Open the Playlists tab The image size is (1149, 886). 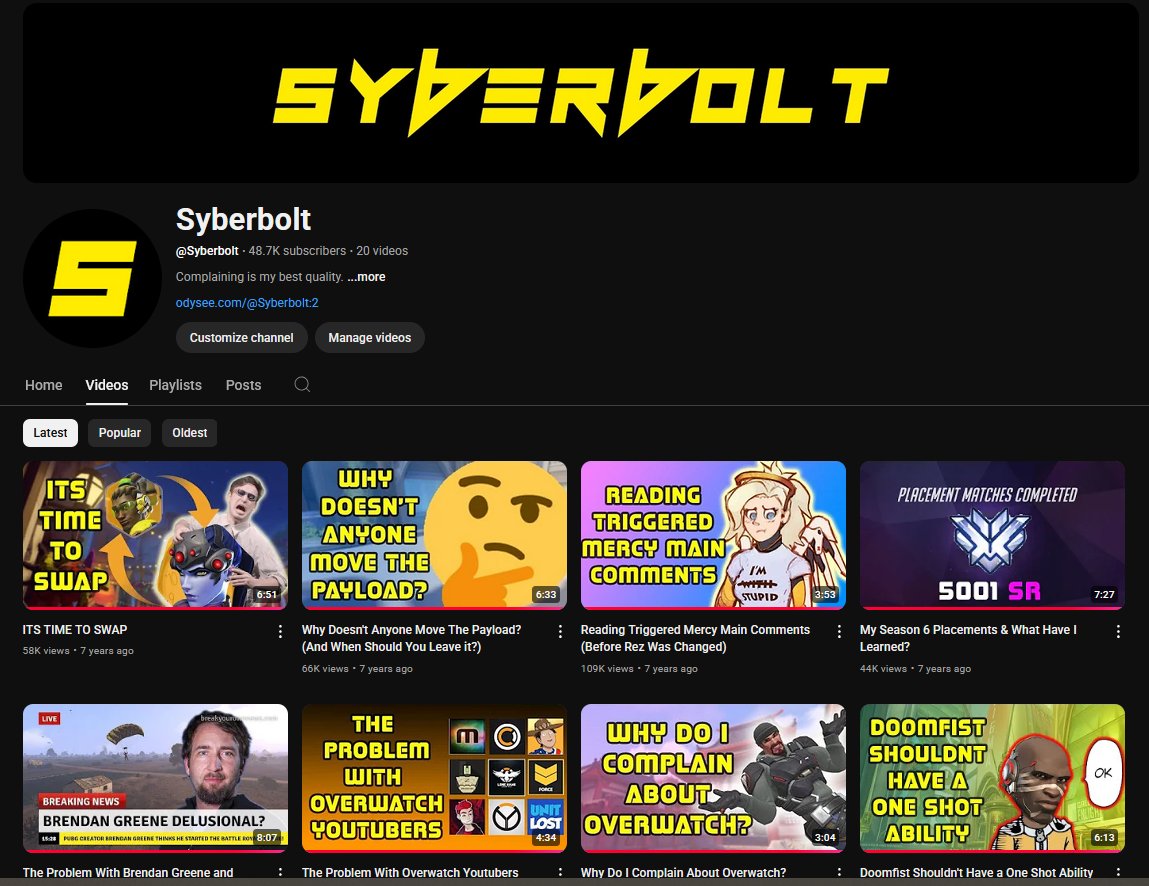click(175, 385)
